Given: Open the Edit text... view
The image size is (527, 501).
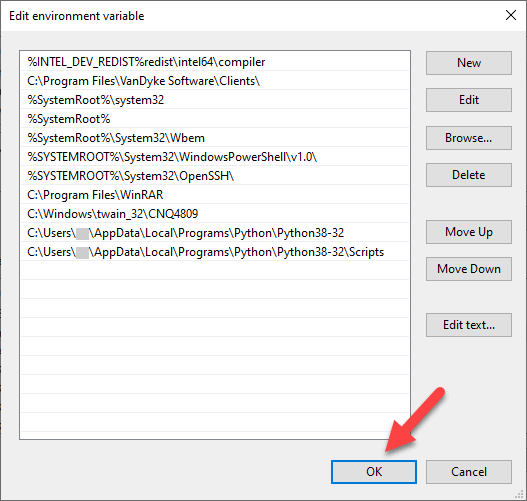Looking at the screenshot, I should click(469, 325).
